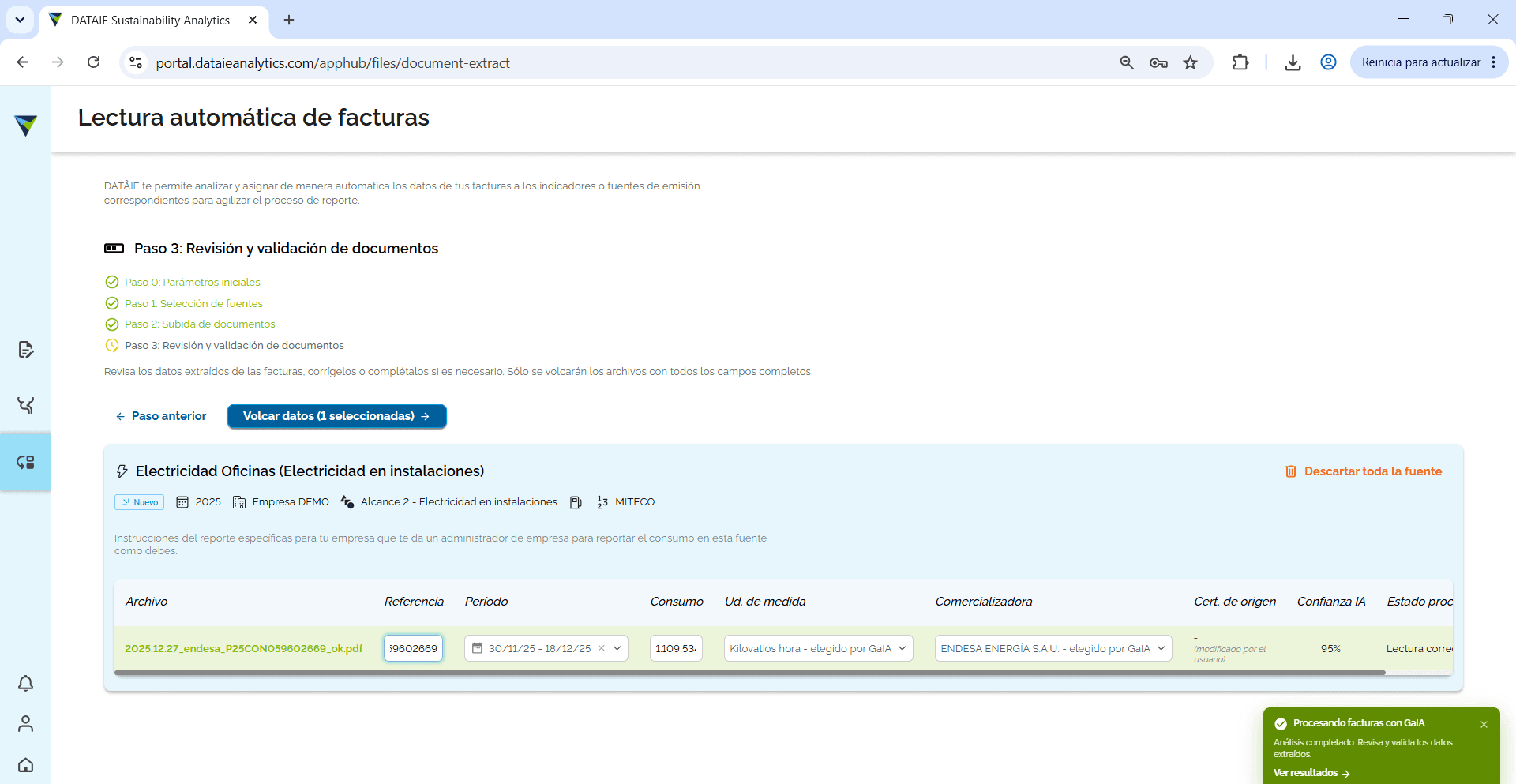Bookmark this page with the star
1516x784 pixels.
tap(1190, 62)
